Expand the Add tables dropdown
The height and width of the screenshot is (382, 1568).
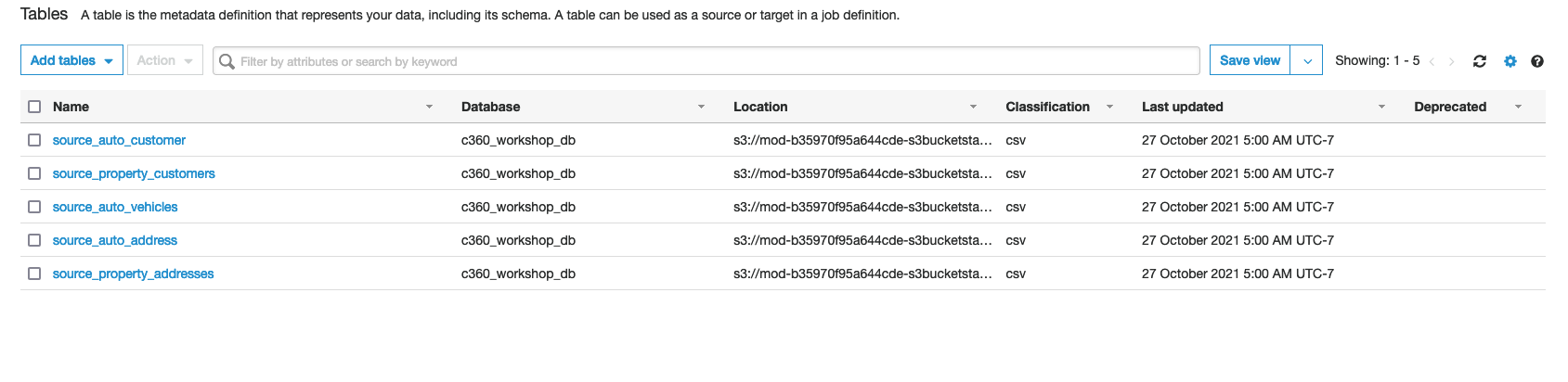click(71, 60)
